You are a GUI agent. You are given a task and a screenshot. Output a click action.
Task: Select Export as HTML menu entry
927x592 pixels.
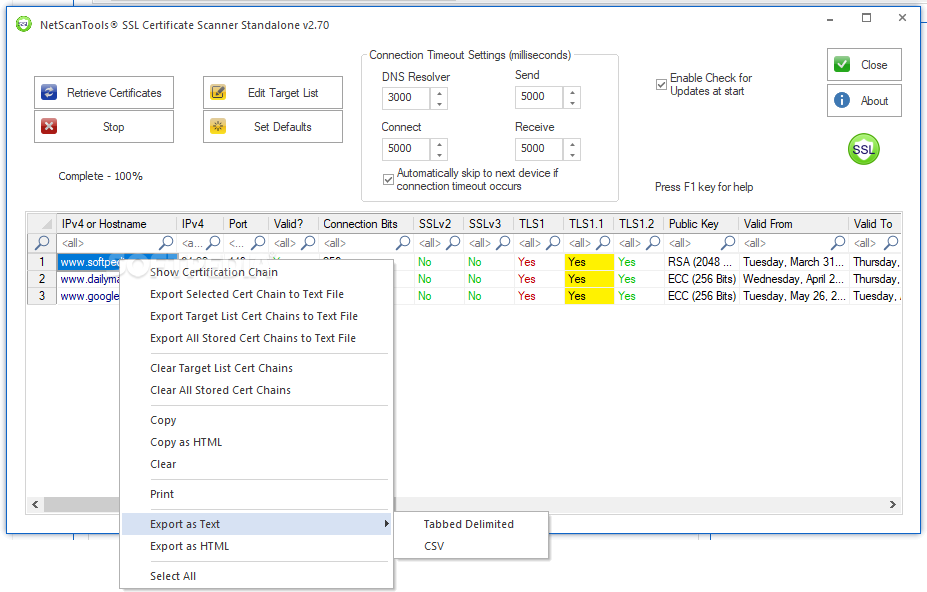click(x=257, y=546)
